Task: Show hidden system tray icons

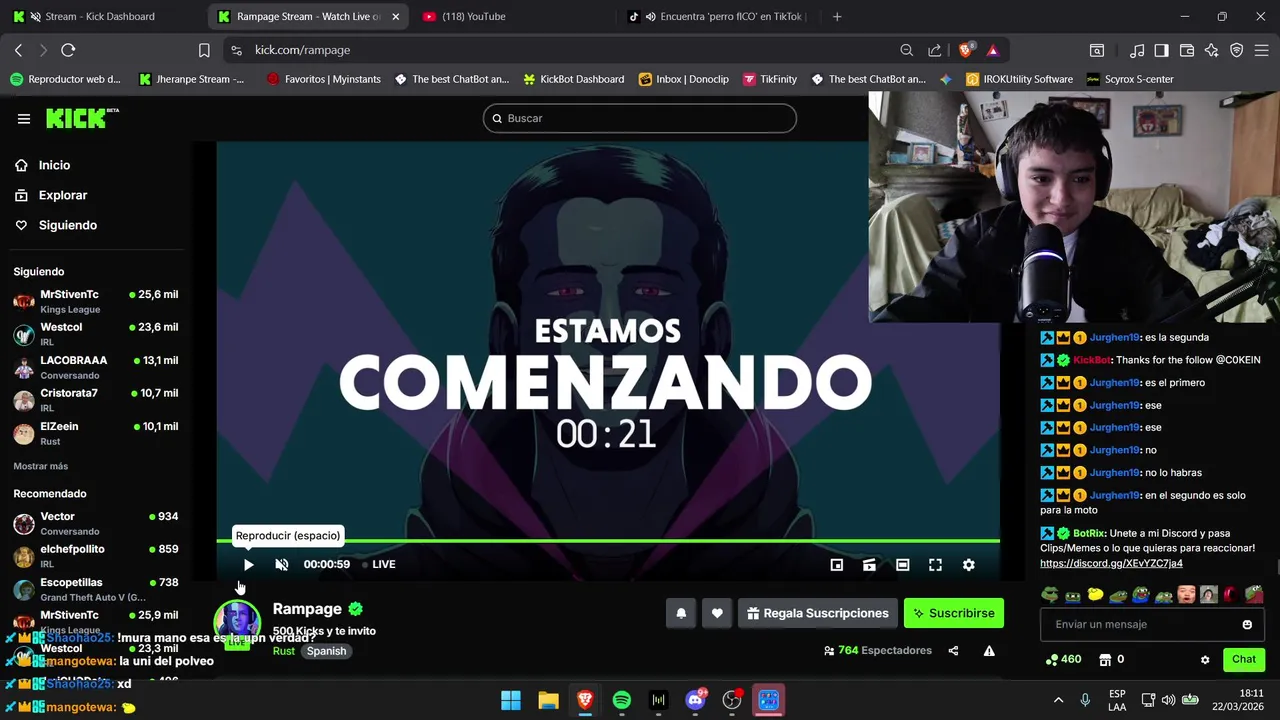Action: click(1058, 700)
